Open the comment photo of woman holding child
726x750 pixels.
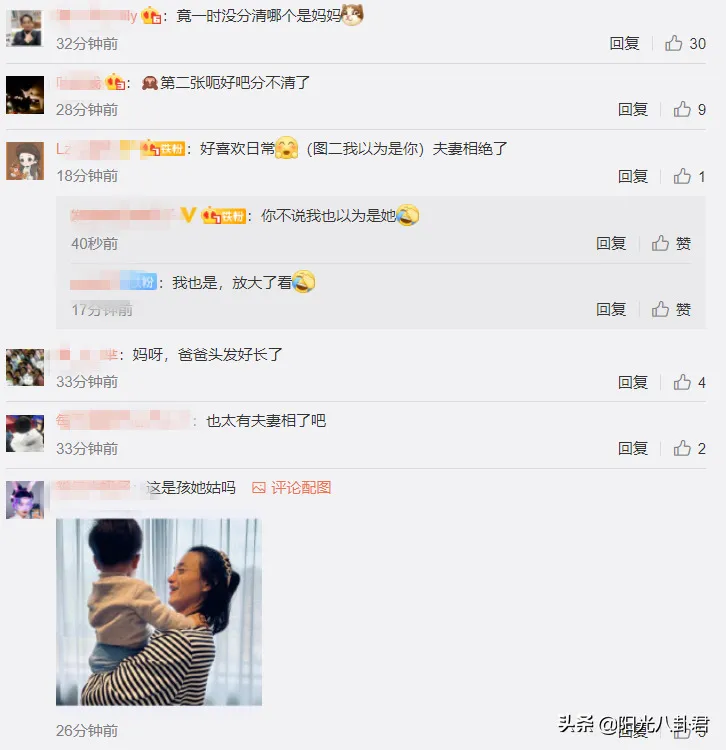click(159, 612)
